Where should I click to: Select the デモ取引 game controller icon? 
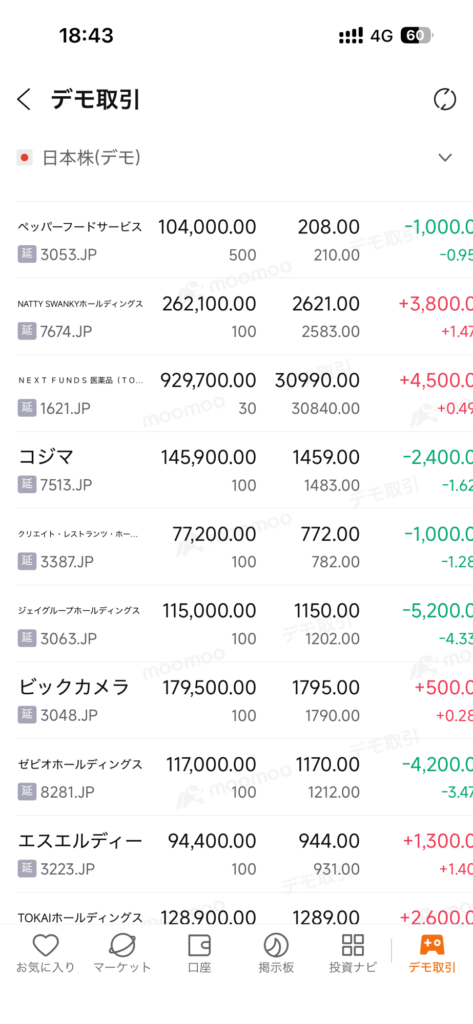(432, 944)
